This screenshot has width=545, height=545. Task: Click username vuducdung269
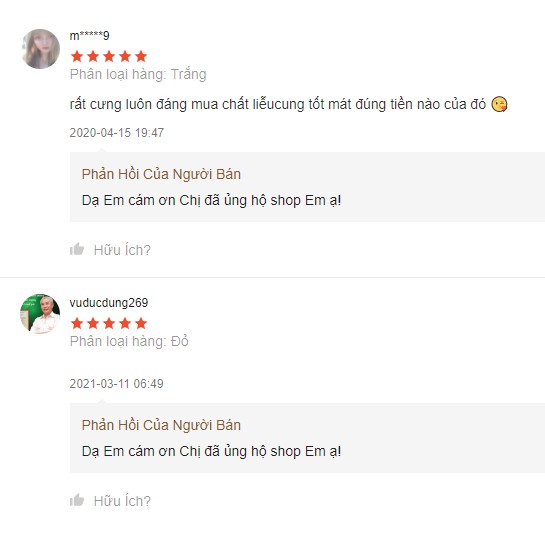pos(109,303)
